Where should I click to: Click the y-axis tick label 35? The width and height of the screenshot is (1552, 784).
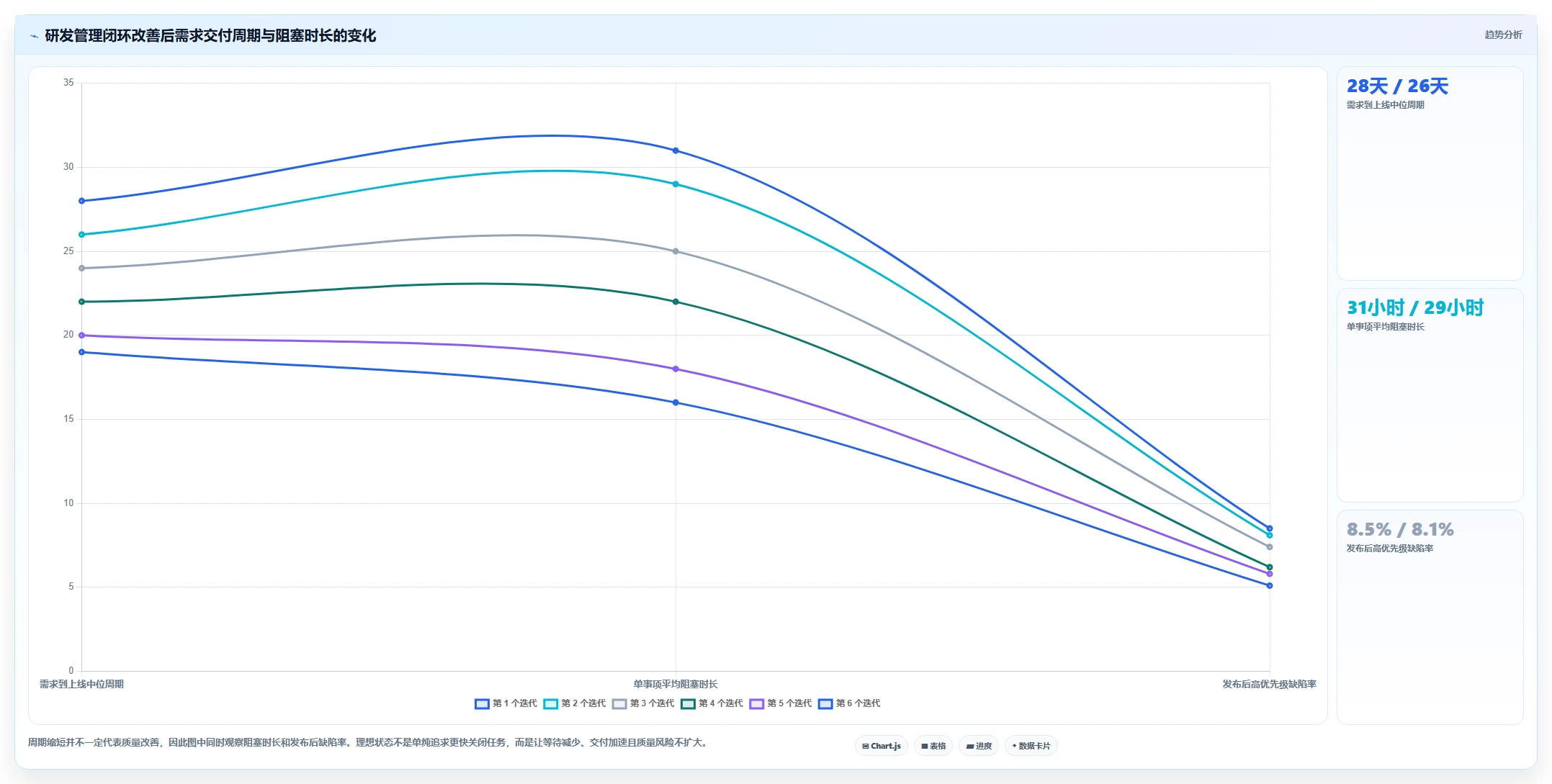68,83
